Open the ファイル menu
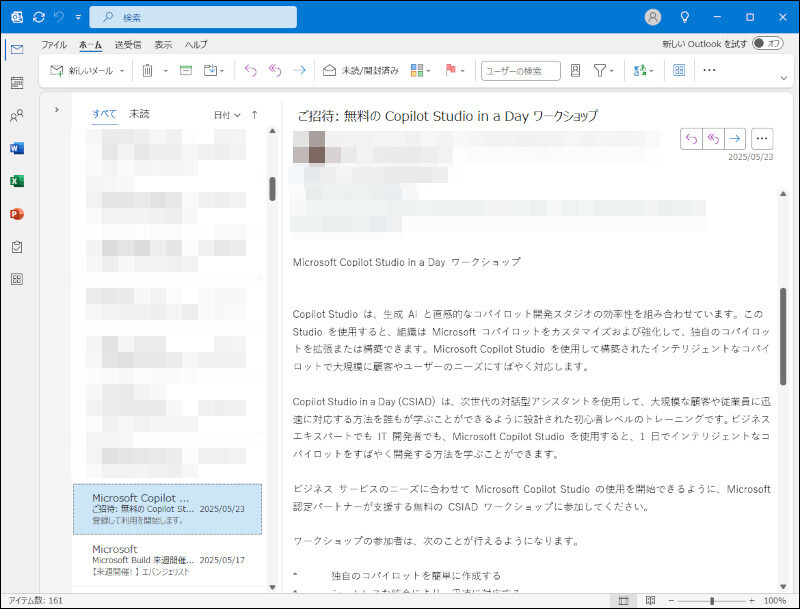Screen dimensions: 800x609 tap(54, 45)
